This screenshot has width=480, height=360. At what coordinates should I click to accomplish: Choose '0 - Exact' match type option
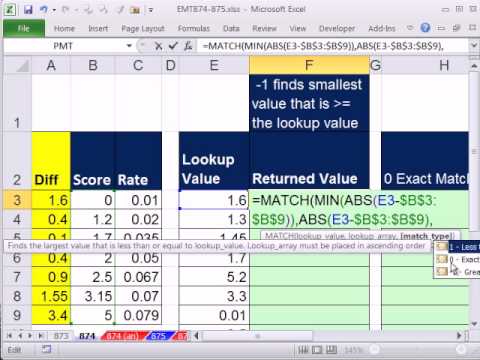tap(457, 259)
